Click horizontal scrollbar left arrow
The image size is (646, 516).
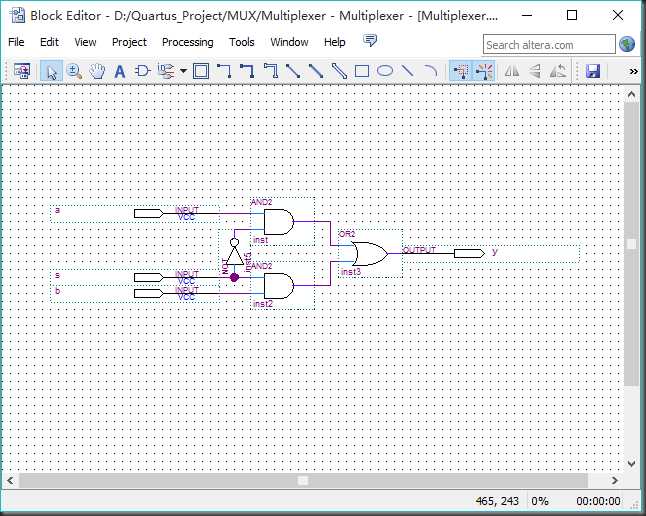(10, 481)
